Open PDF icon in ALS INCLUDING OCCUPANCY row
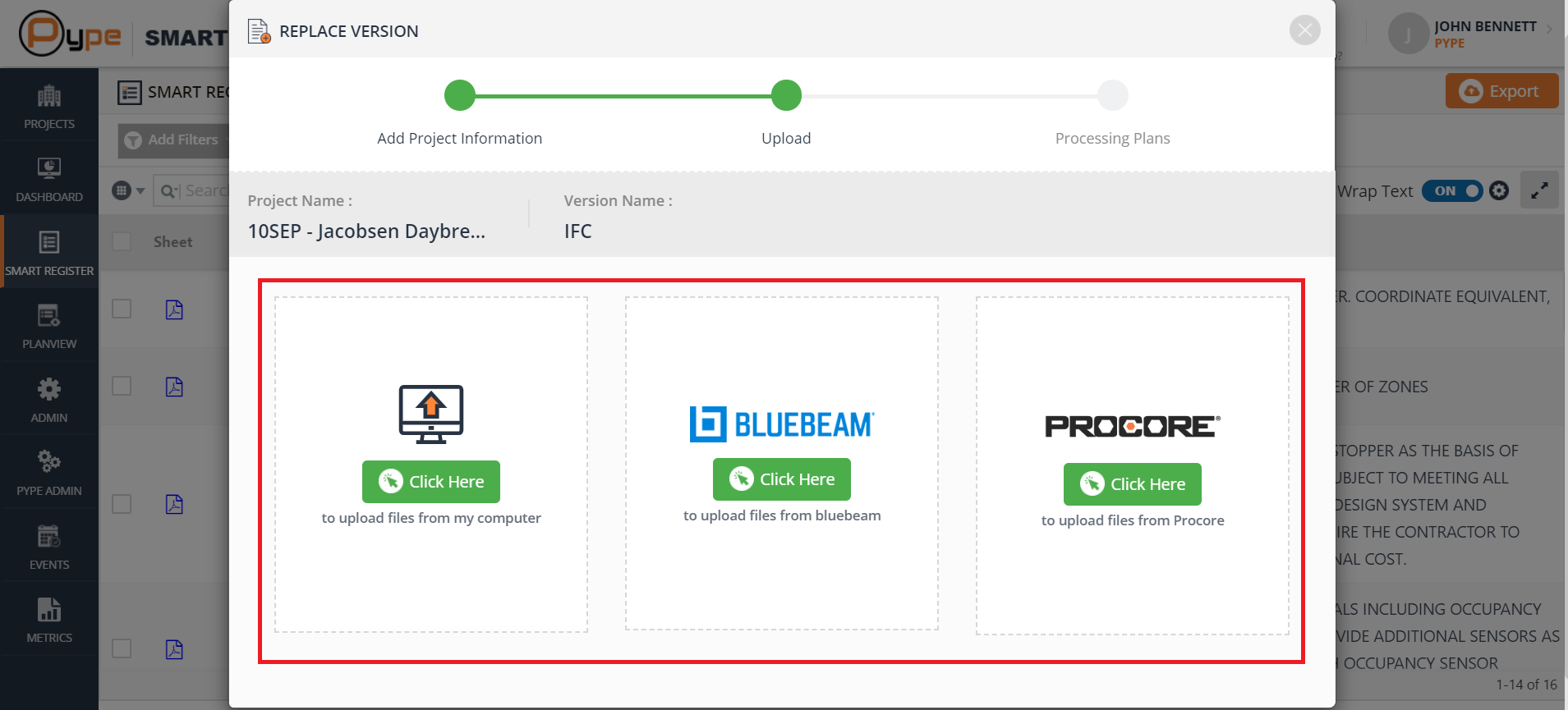The height and width of the screenshot is (710, 1568). pyautogui.click(x=174, y=649)
